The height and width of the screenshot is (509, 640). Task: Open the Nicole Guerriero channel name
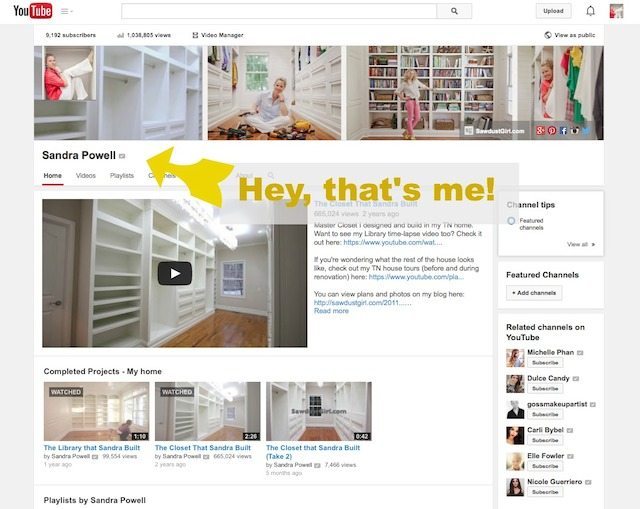tap(554, 482)
